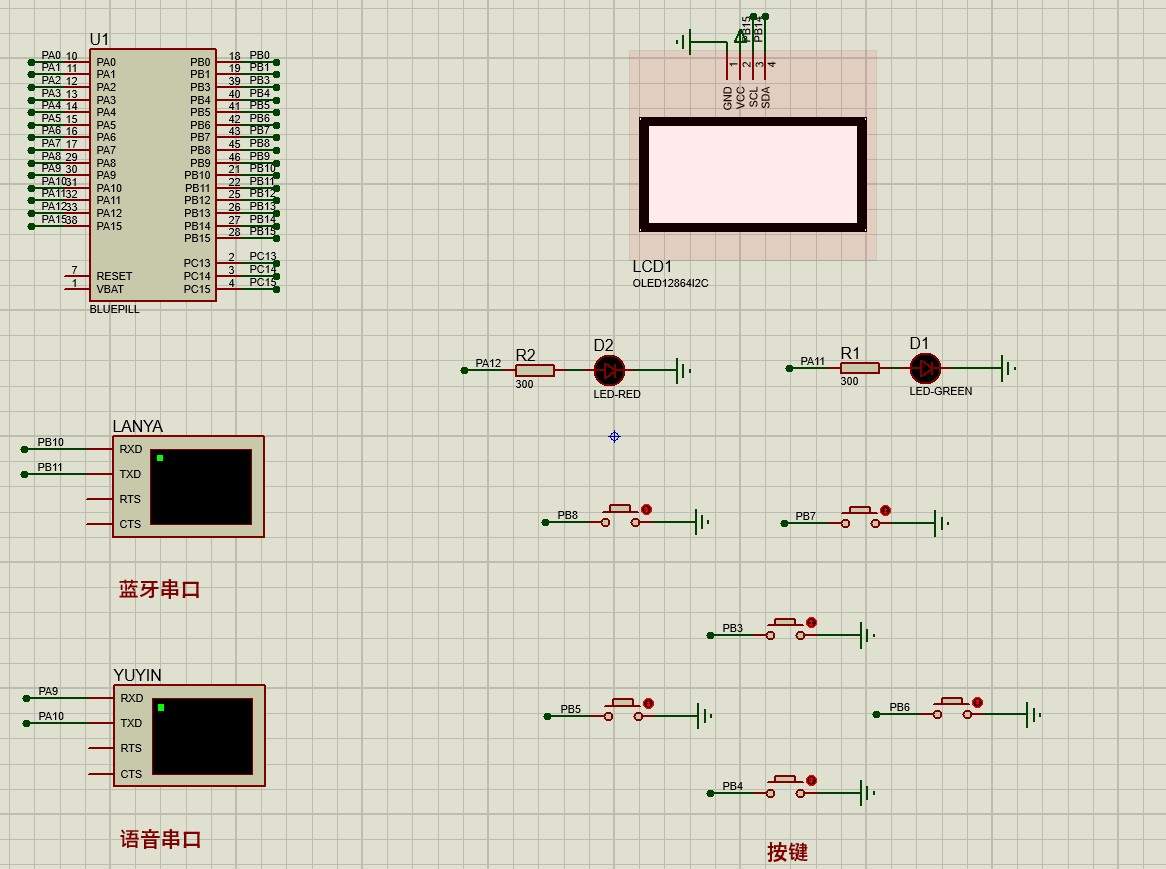
Task: Click the BLUEPILL part name under U1
Action: point(115,309)
